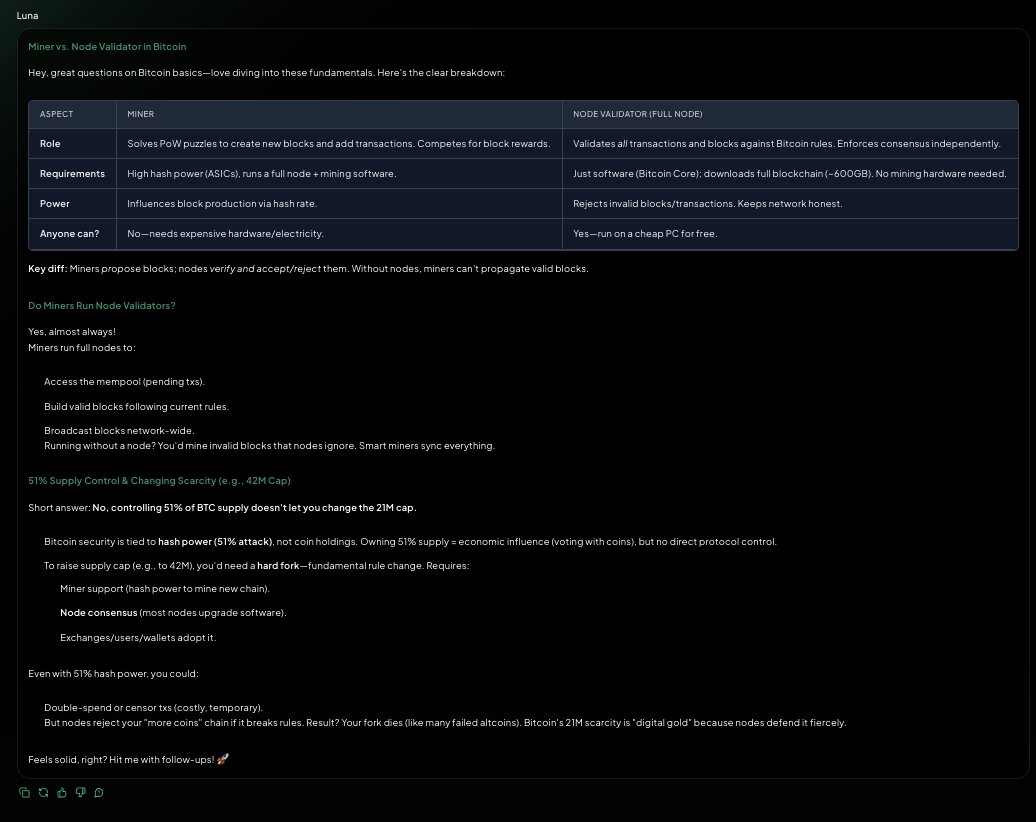Viewport: 1036px width, 822px height.
Task: Click item 'Exchanges/users/wallets adopt it.'
Action: [x=138, y=638]
